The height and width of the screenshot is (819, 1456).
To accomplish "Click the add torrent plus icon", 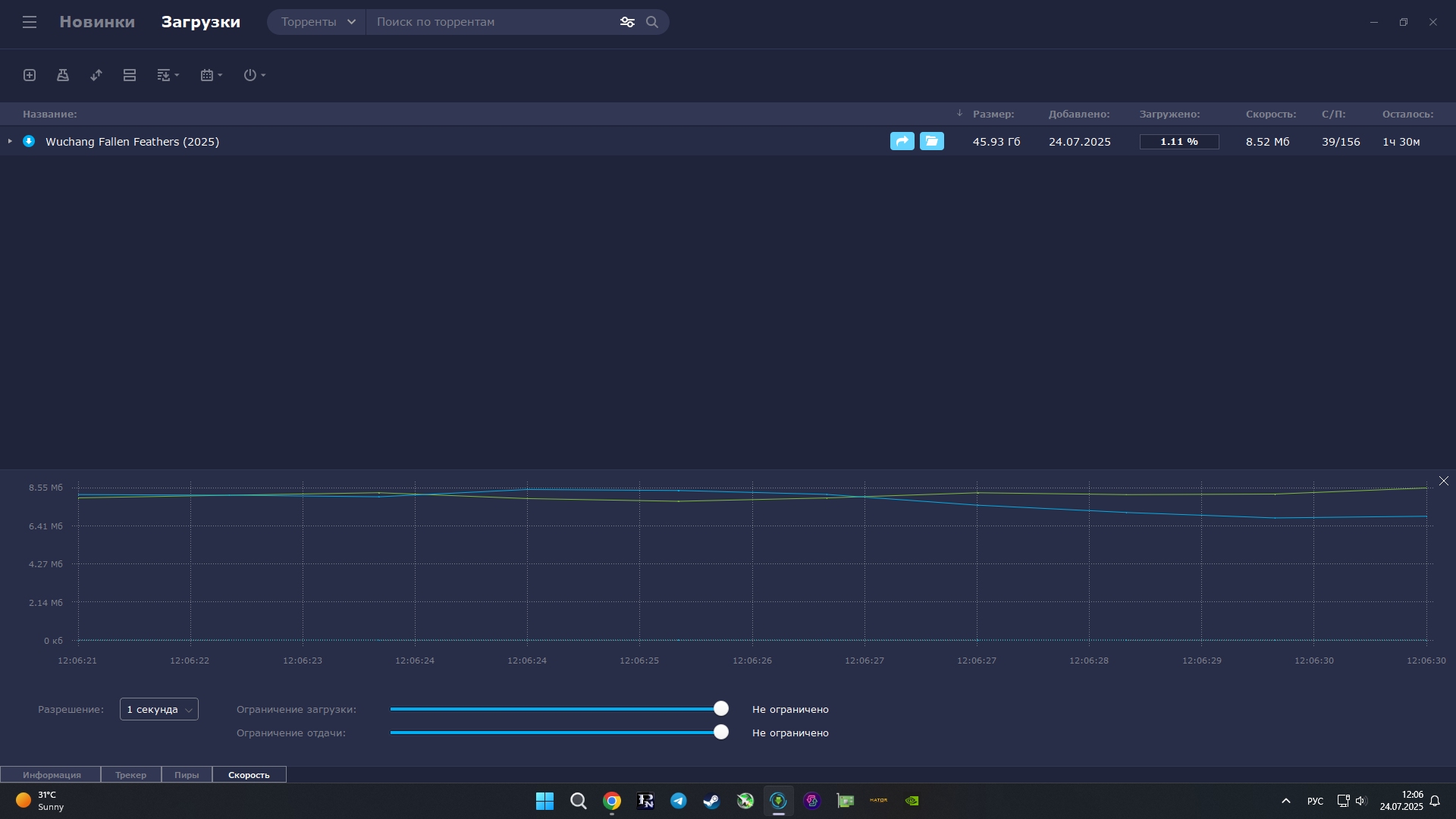I will tap(30, 75).
